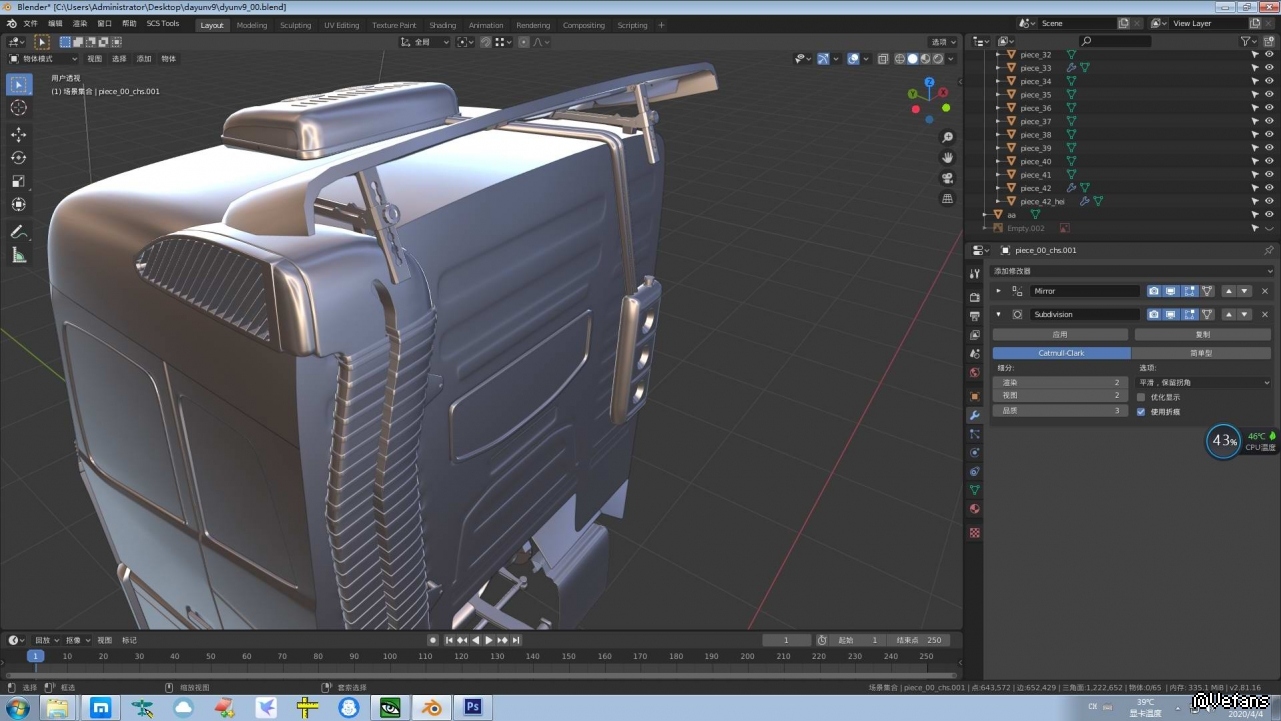This screenshot has height=721, width=1281.
Task: Select the Annotate pencil tool
Action: (x=18, y=232)
